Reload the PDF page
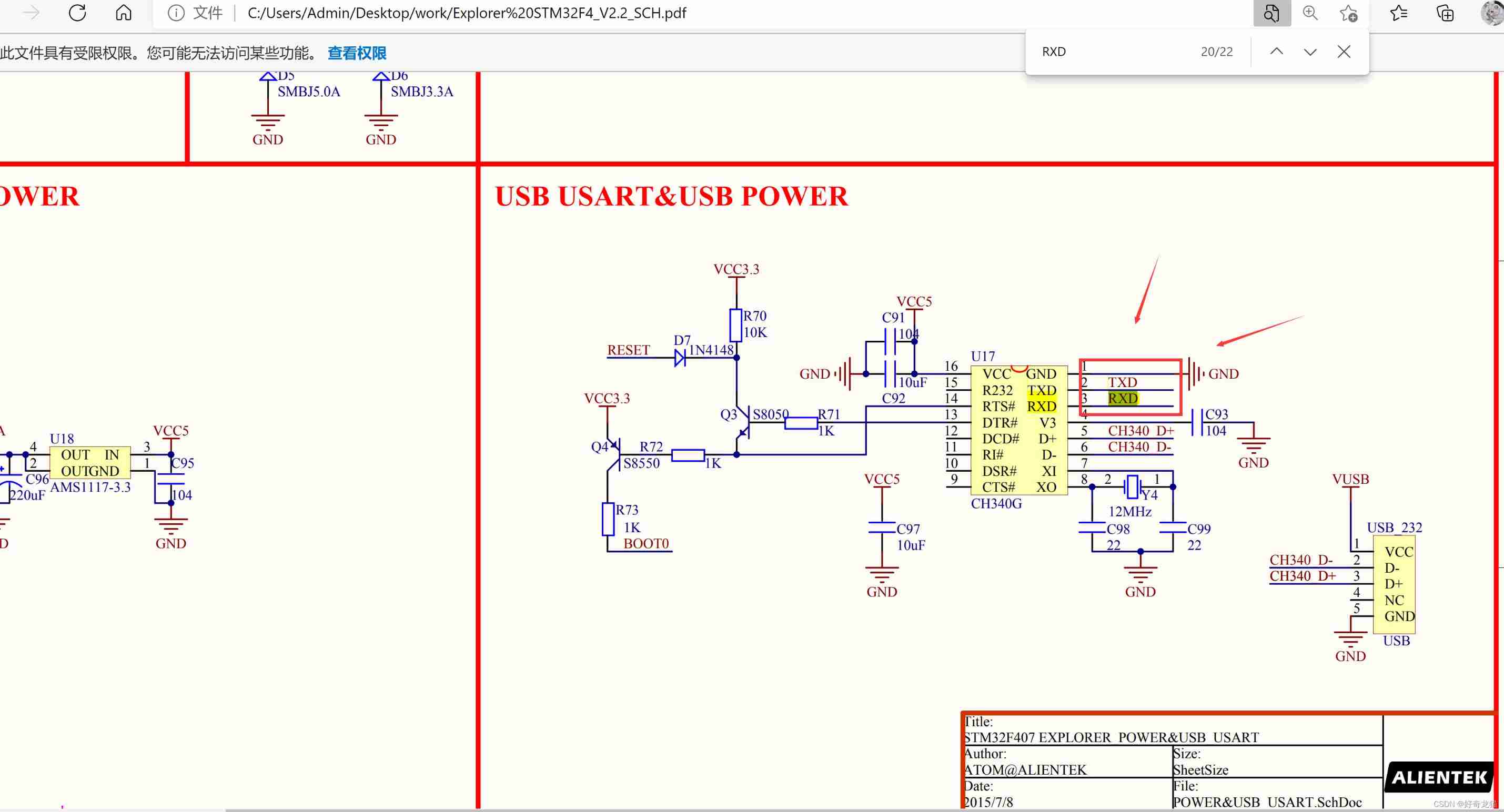This screenshot has height=812, width=1504. [x=77, y=13]
